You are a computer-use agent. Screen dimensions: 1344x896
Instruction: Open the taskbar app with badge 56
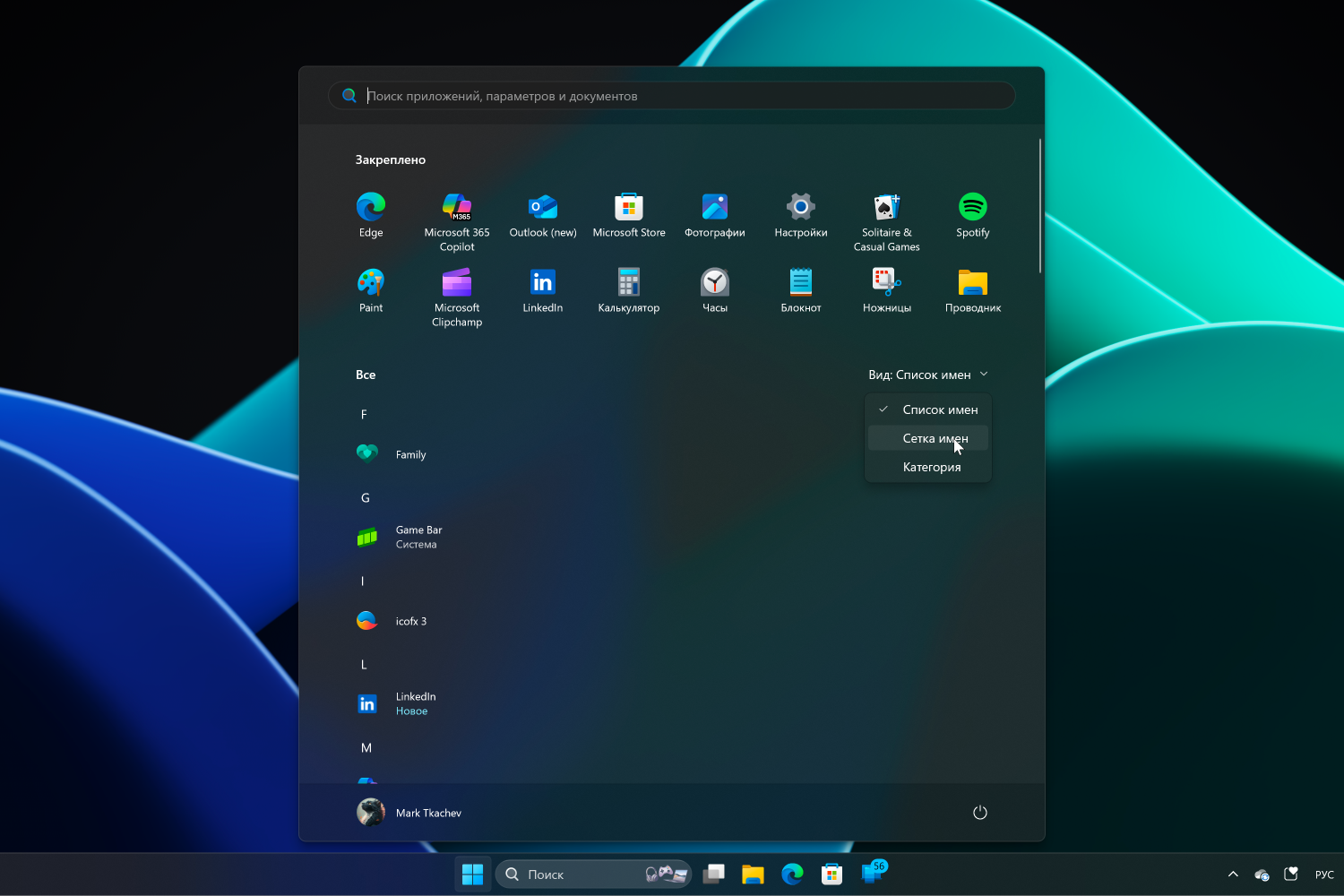tap(873, 873)
